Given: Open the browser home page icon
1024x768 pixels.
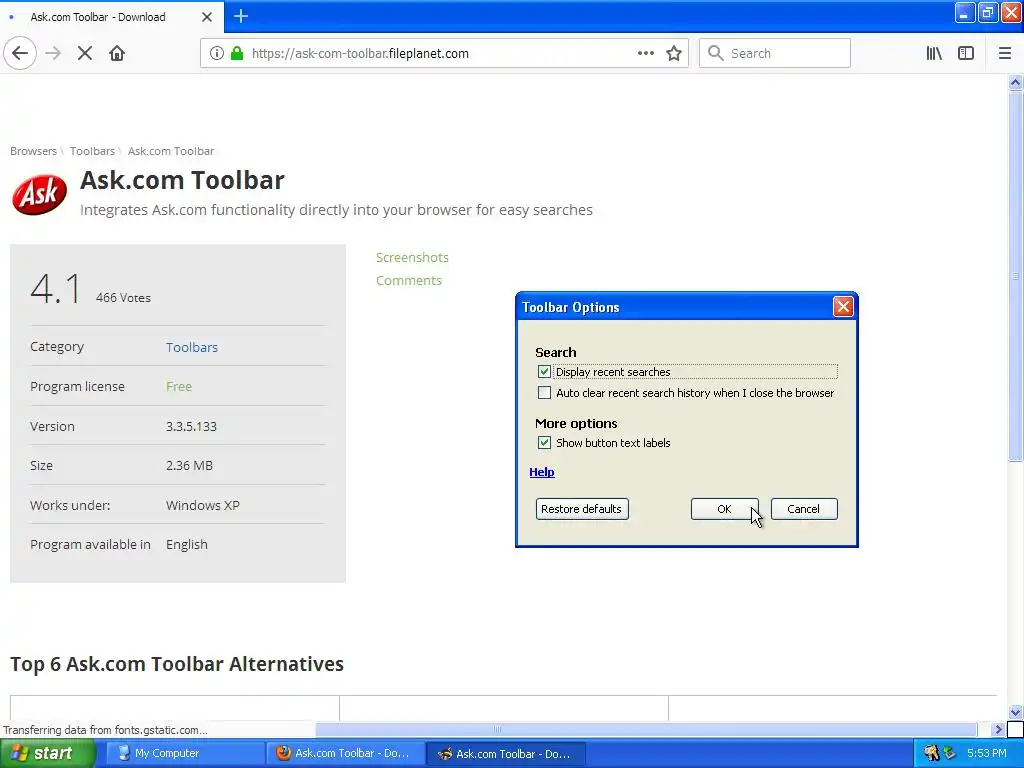Looking at the screenshot, I should click(117, 54).
